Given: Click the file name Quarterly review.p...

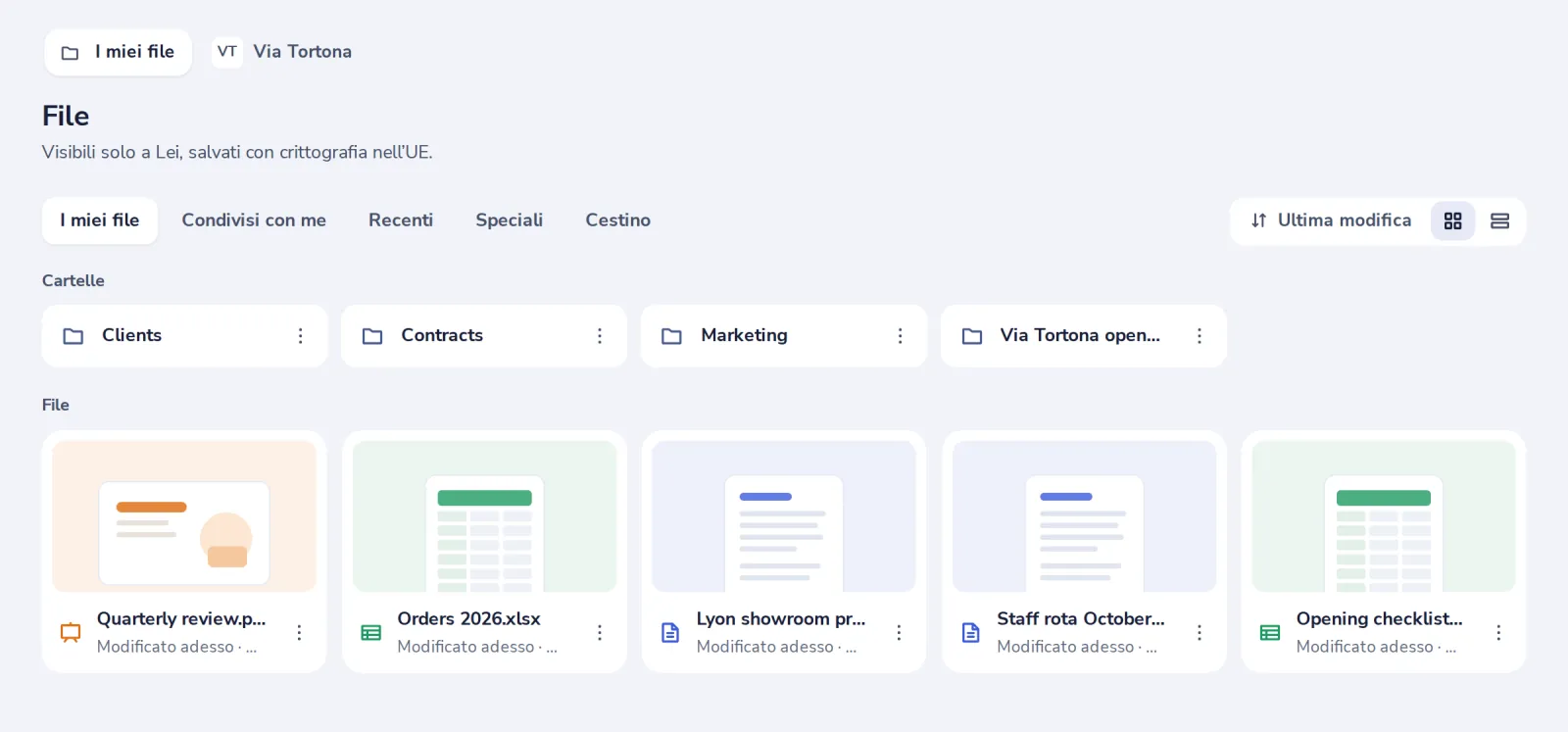Looking at the screenshot, I should pyautogui.click(x=181, y=619).
